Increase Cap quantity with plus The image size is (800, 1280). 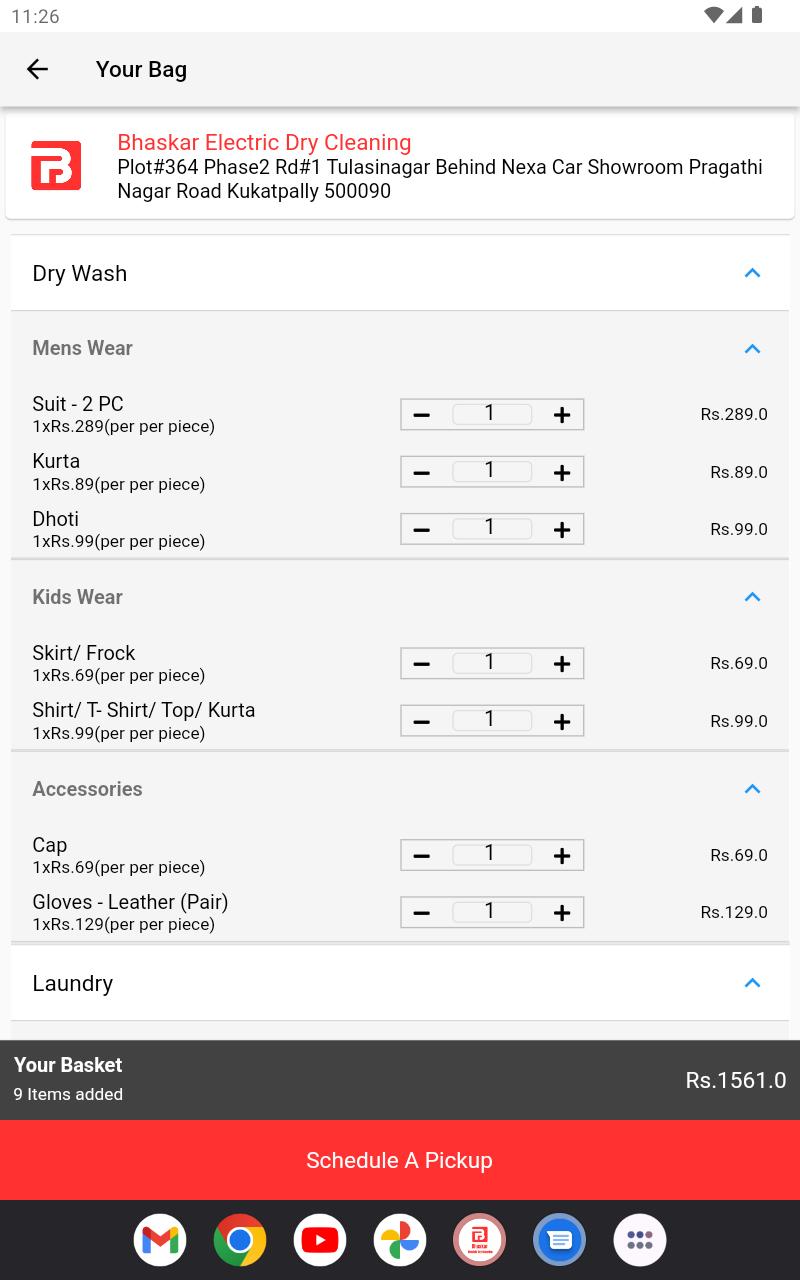pos(562,856)
